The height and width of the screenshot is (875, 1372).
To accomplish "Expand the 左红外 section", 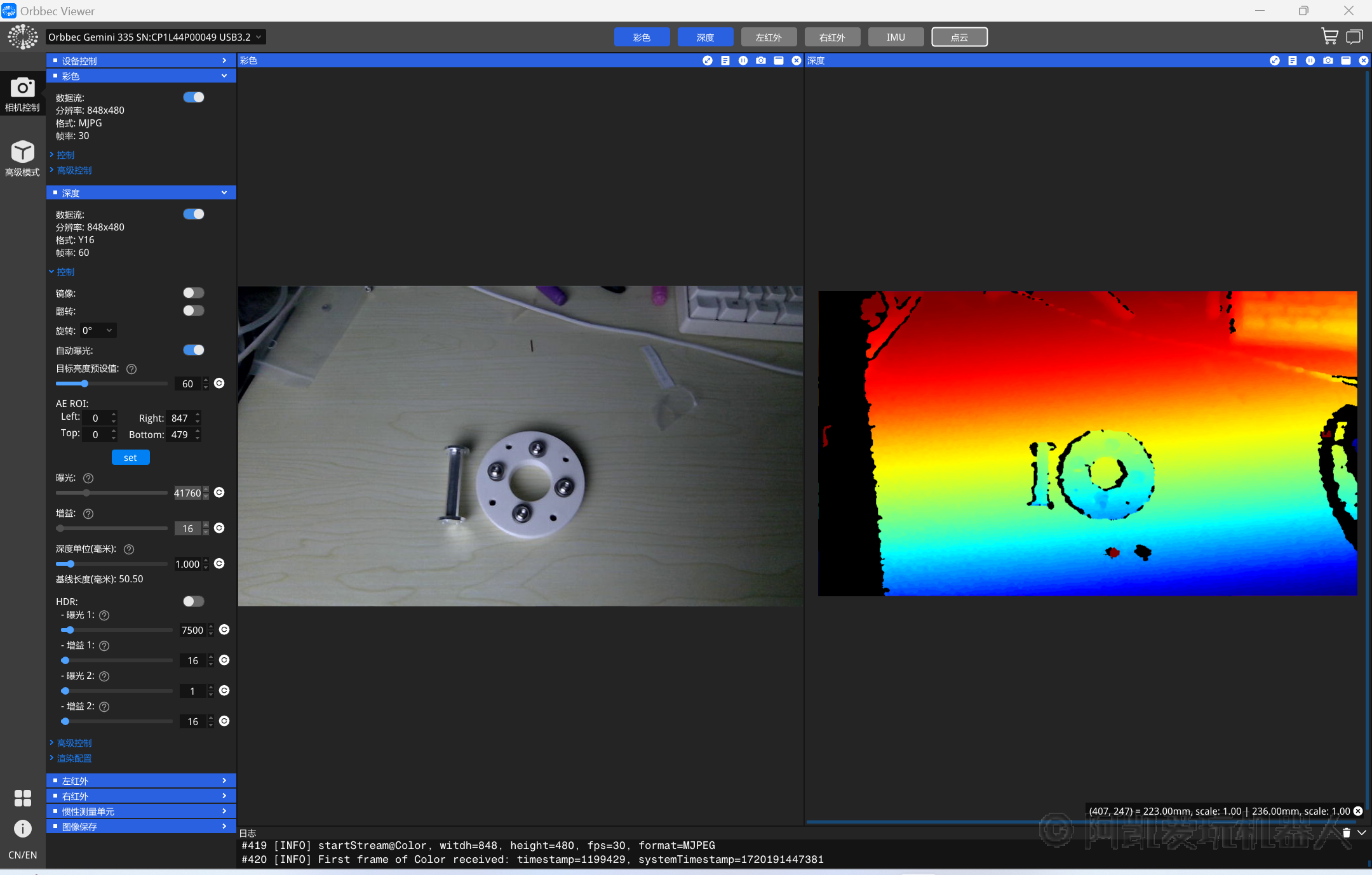I will [x=141, y=780].
